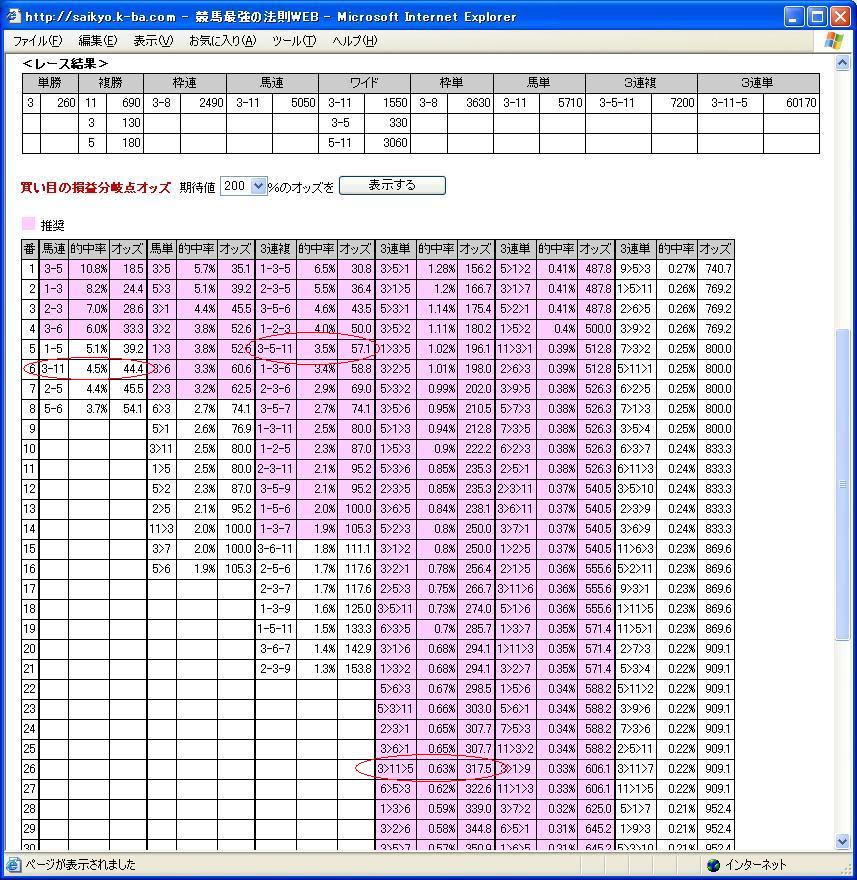Click the 番 column header

30,249
